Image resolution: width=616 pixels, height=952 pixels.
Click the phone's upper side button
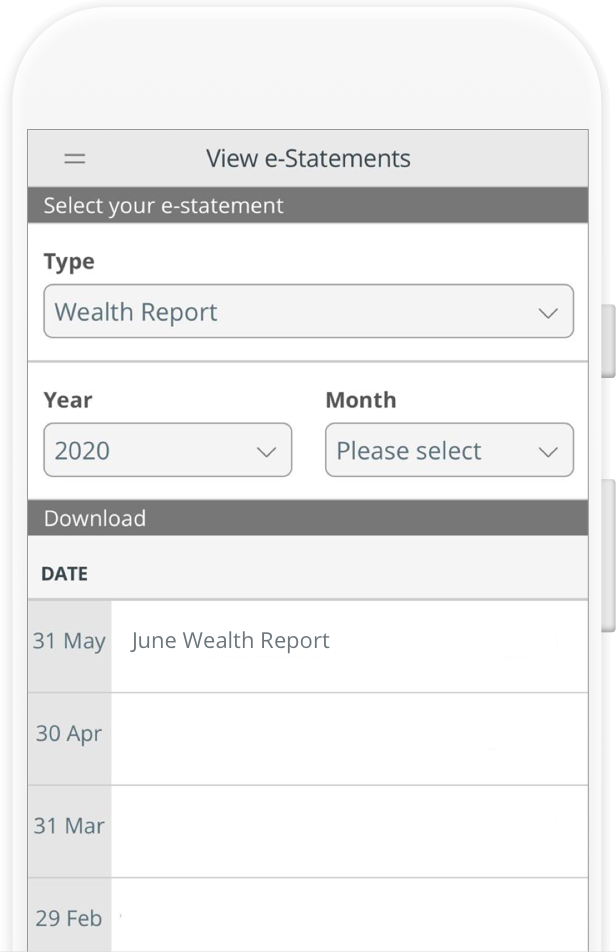608,341
